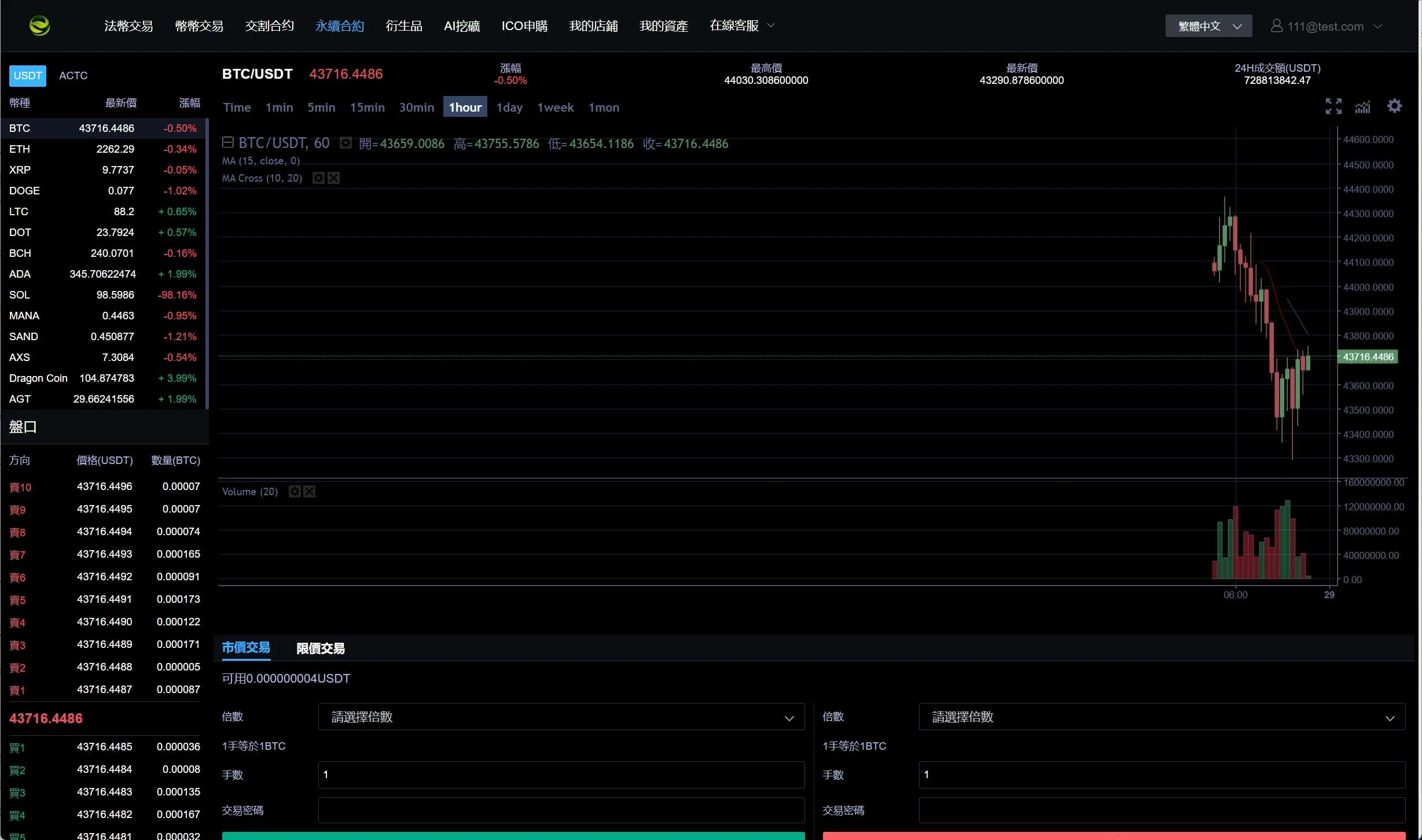
Task: Switch quote currency to USDT
Action: [x=27, y=76]
